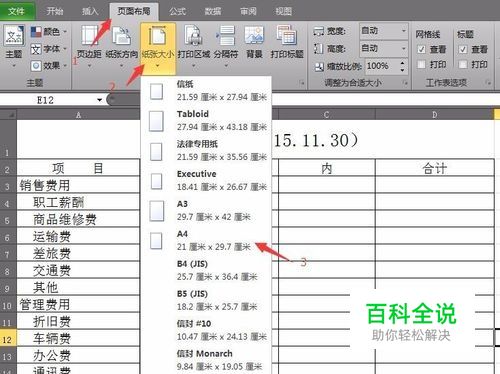Switch to the 视图 view tab

pyautogui.click(x=284, y=11)
